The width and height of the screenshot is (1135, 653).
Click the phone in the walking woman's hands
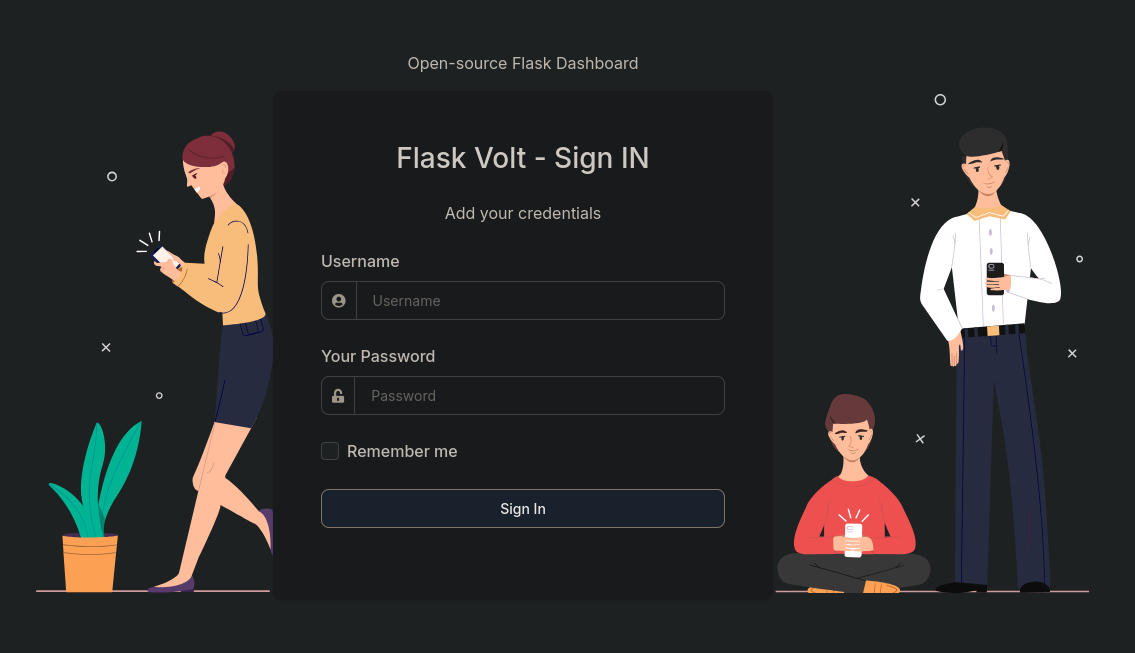click(x=164, y=256)
